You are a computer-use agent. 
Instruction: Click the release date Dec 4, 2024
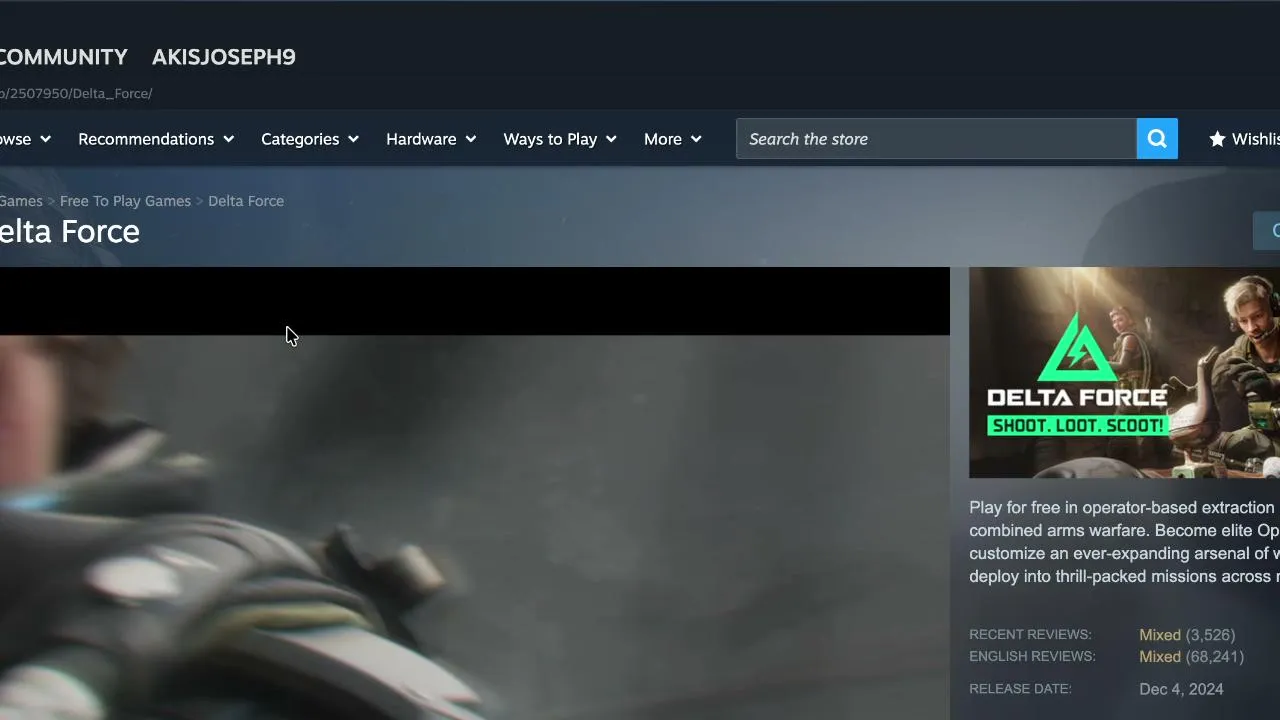pyautogui.click(x=1181, y=689)
